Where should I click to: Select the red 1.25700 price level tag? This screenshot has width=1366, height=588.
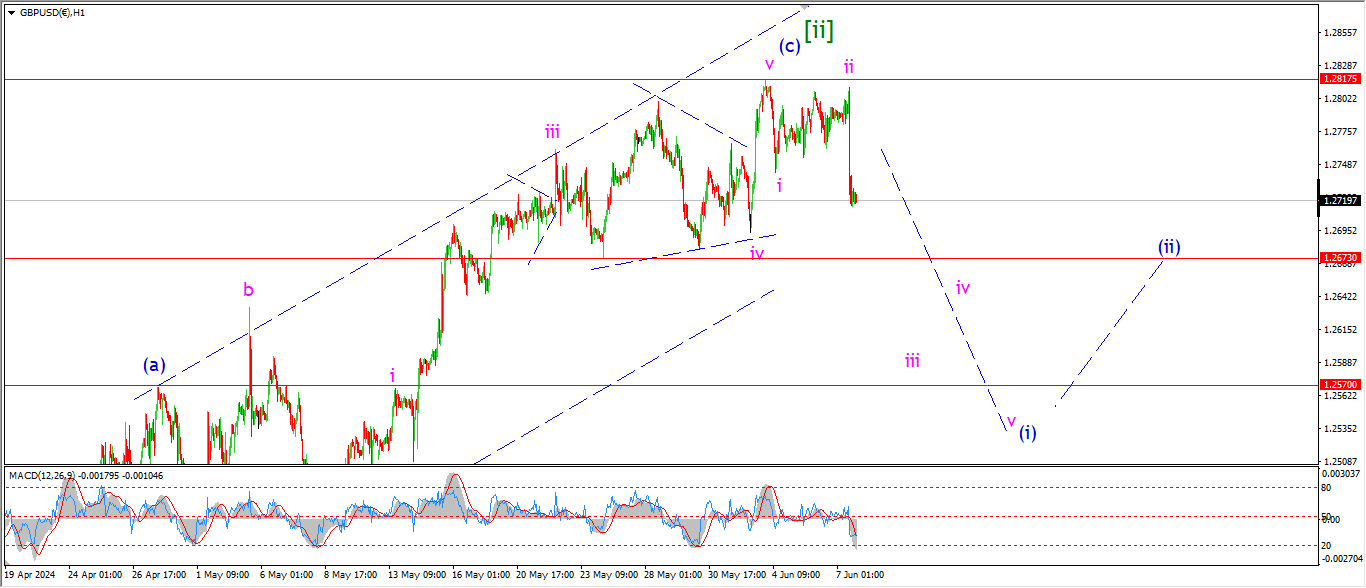[1339, 384]
